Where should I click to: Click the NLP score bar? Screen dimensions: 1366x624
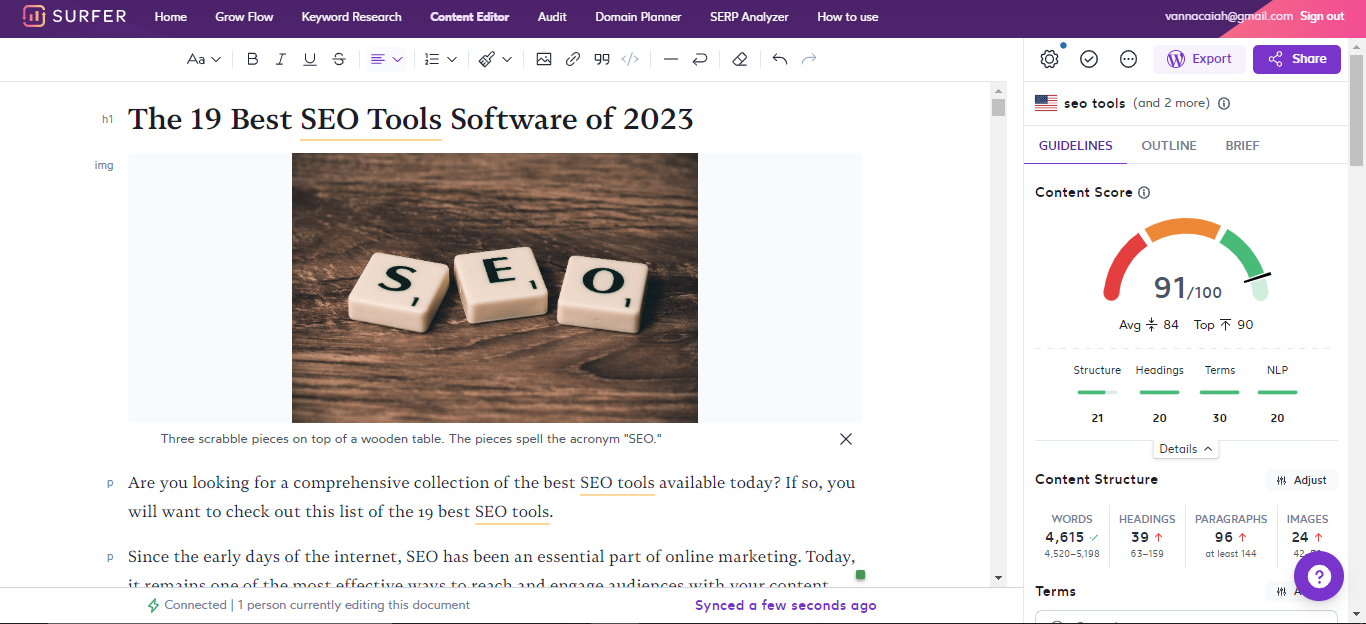[x=1277, y=392]
